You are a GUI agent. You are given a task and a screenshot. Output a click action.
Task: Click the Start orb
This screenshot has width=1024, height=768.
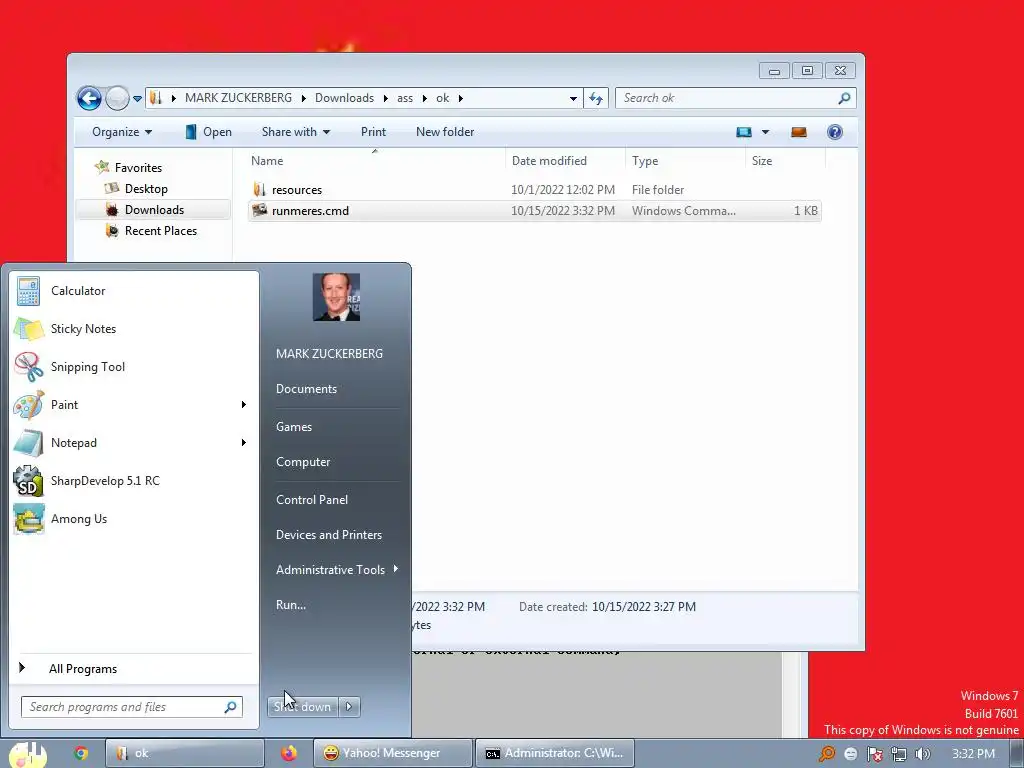[x=27, y=754]
